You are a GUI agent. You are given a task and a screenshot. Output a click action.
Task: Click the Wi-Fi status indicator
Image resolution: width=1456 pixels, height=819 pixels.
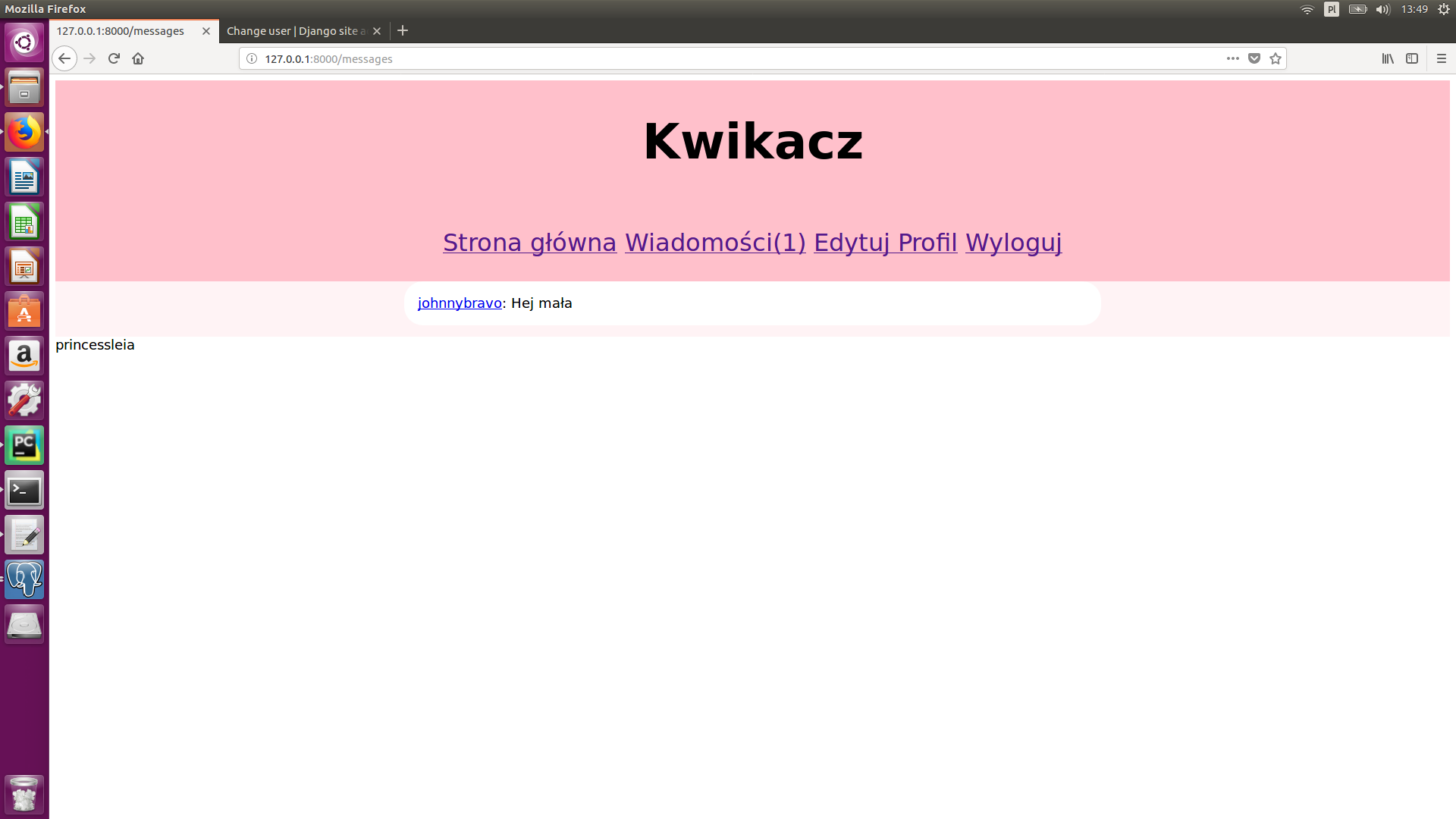pos(1307,9)
